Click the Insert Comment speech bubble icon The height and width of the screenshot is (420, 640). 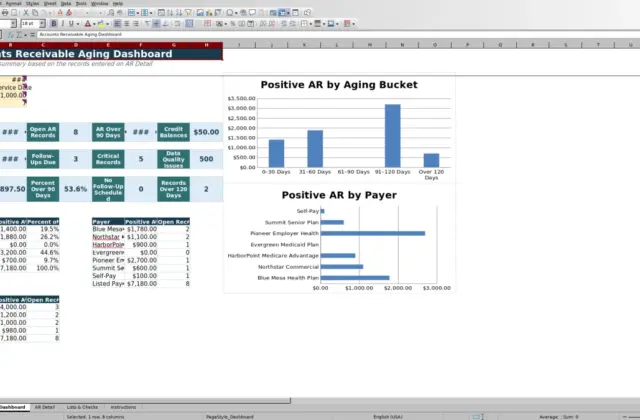pyautogui.click(x=253, y=13)
